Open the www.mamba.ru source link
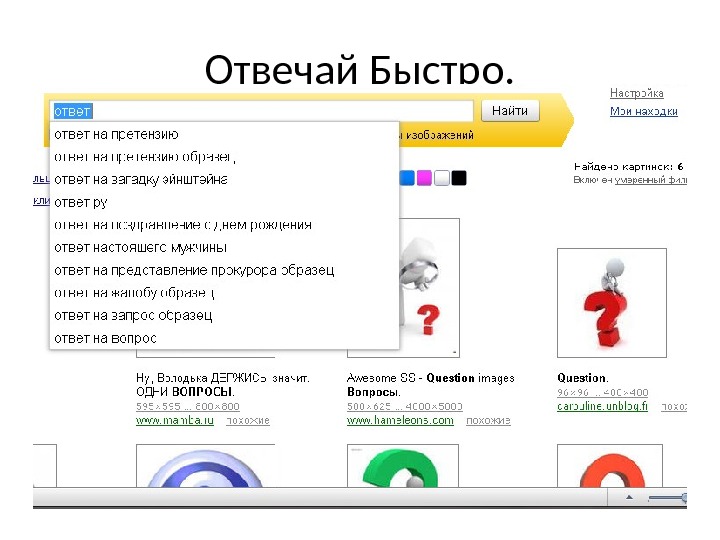 pos(175,421)
